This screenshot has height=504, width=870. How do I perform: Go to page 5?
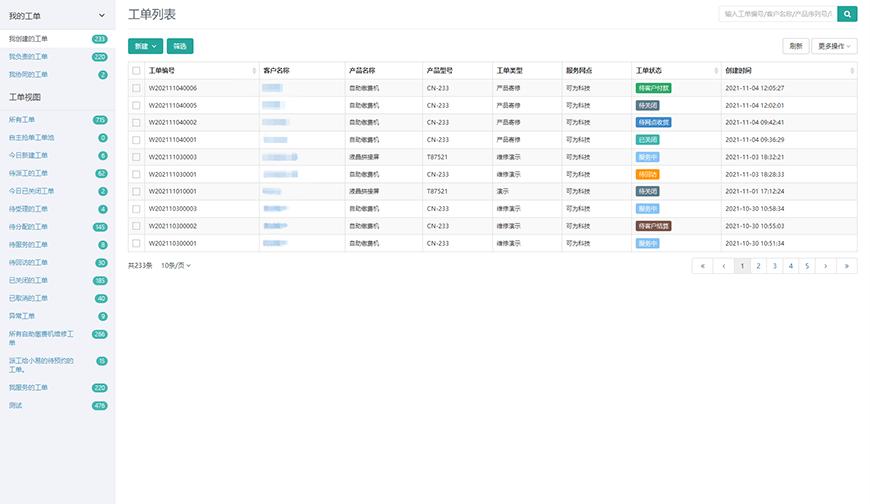[x=807, y=266]
